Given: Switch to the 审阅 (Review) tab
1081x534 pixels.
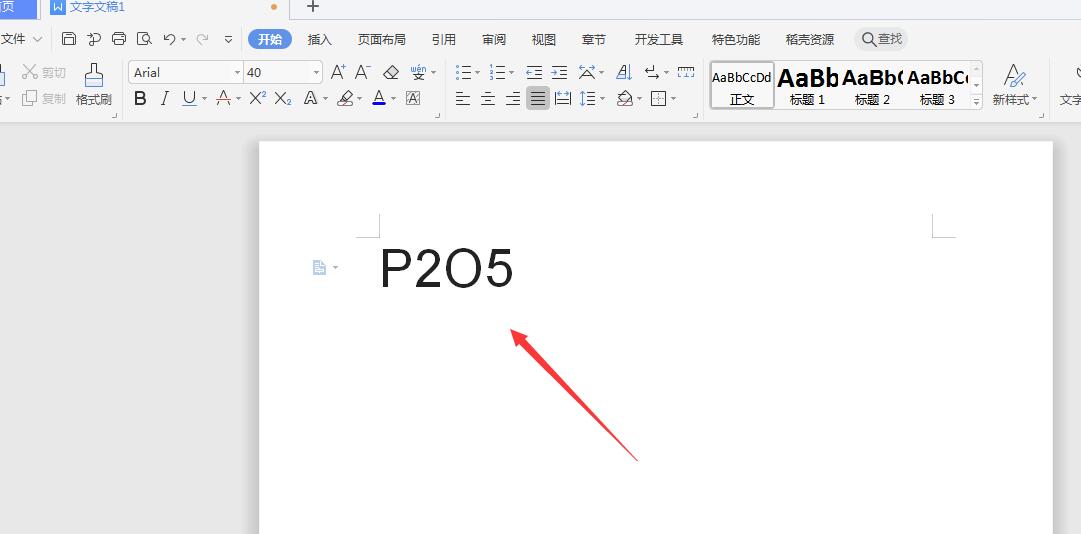Looking at the screenshot, I should 494,39.
